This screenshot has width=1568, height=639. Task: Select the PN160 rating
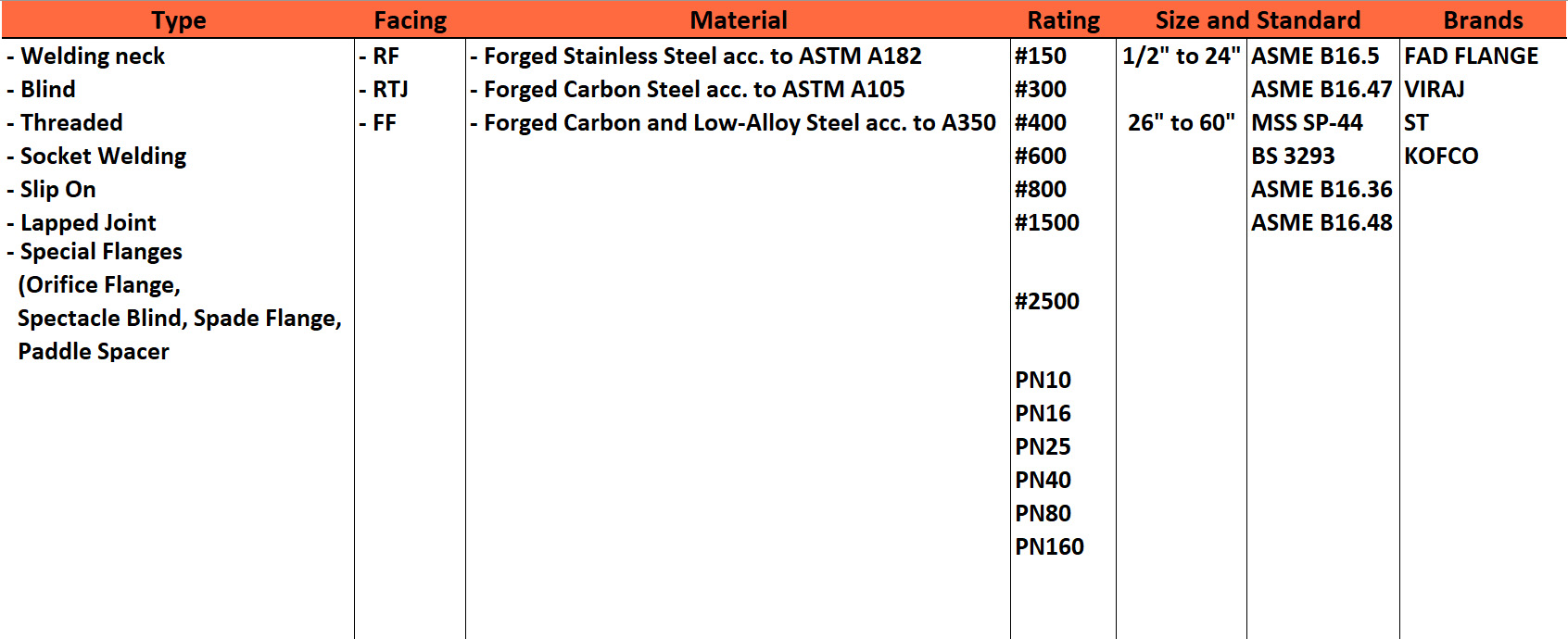click(x=1049, y=547)
